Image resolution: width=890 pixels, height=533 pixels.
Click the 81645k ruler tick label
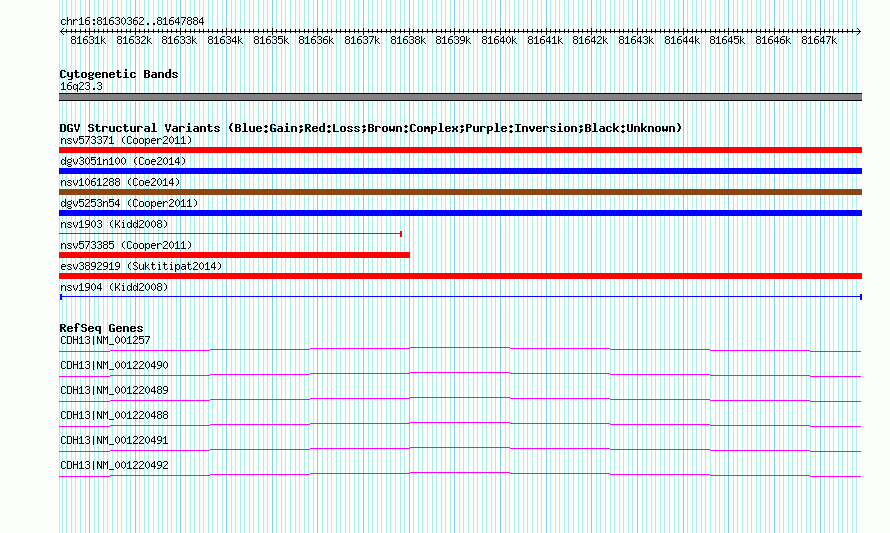click(728, 40)
